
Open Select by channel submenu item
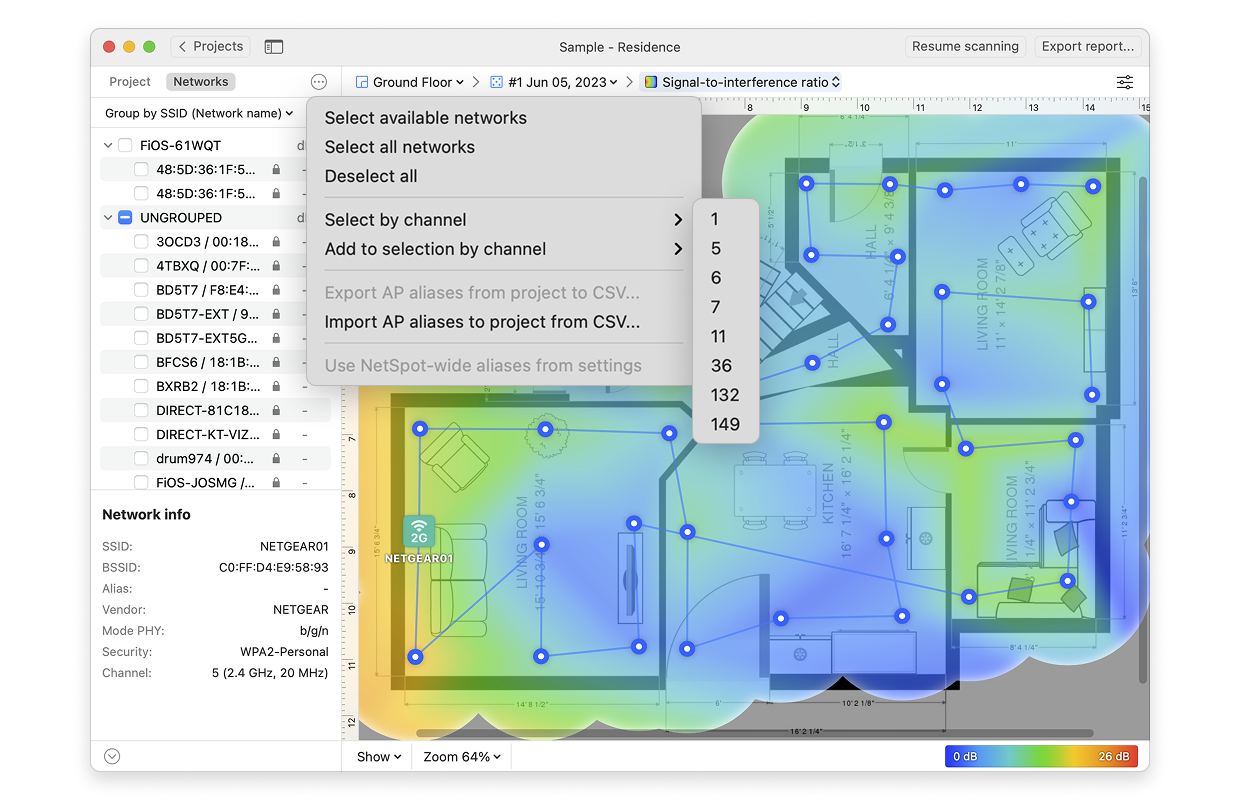click(x=504, y=220)
